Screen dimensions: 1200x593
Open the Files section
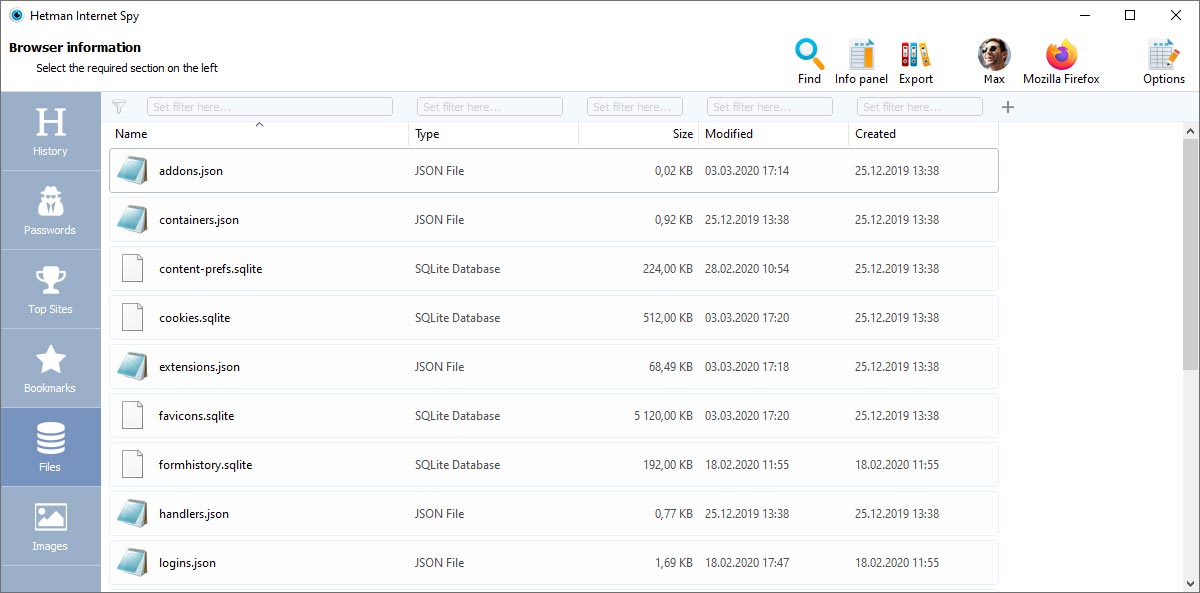[x=50, y=447]
